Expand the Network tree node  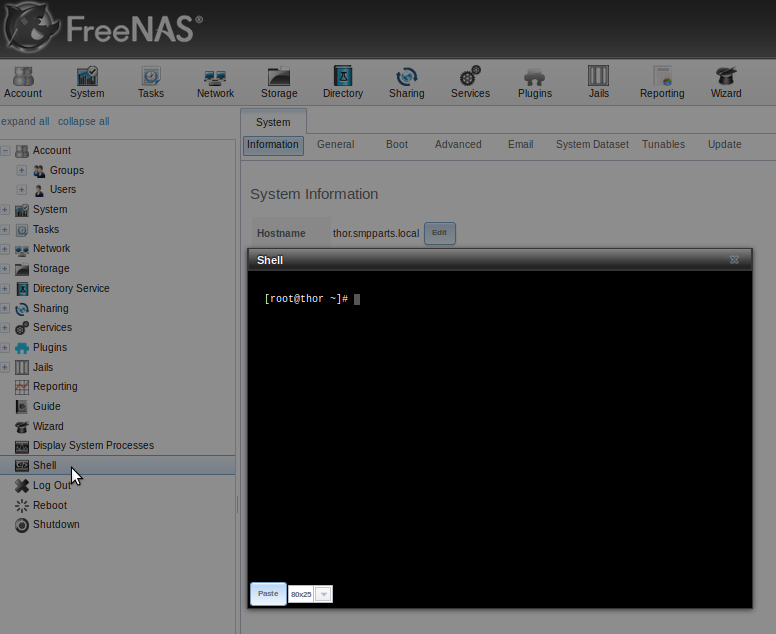(x=5, y=249)
